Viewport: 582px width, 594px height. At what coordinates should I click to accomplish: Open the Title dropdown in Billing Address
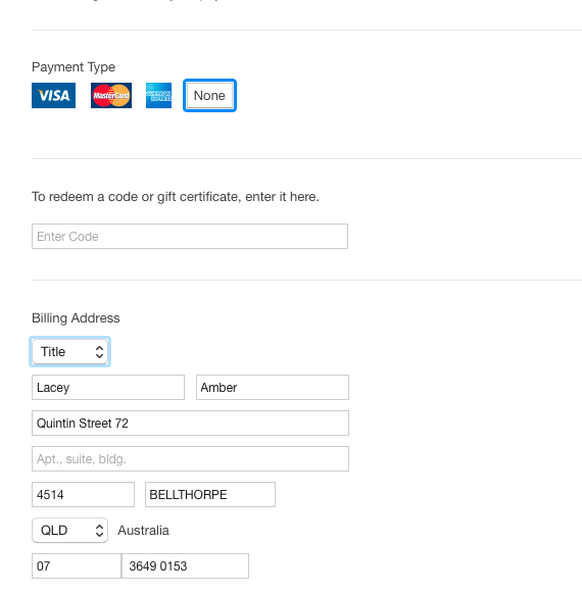[70, 352]
